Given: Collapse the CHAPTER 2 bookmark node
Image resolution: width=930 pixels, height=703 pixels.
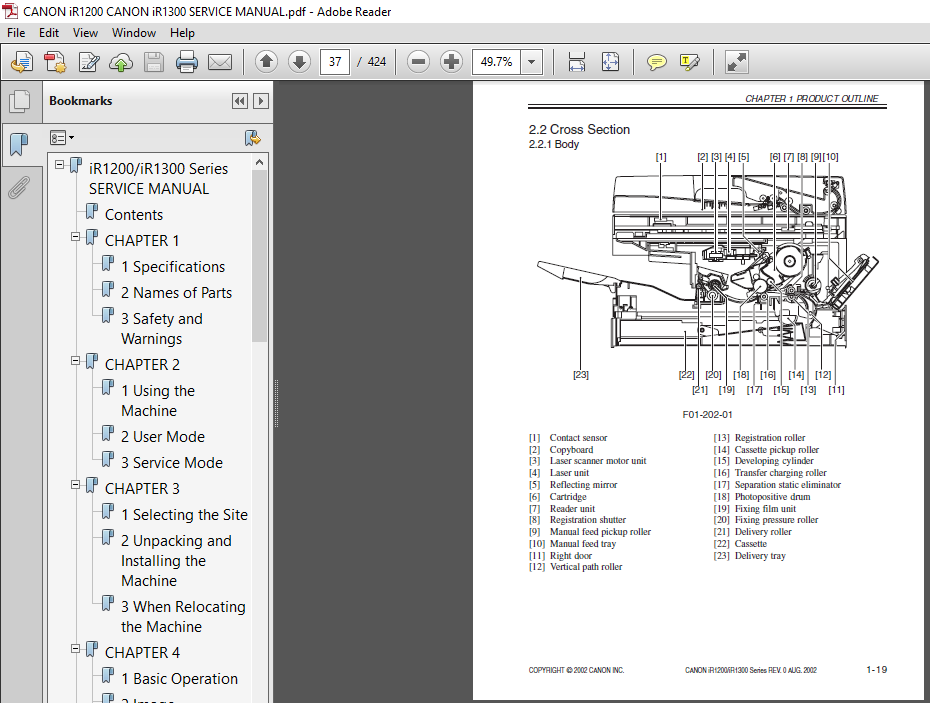Looking at the screenshot, I should point(75,361).
